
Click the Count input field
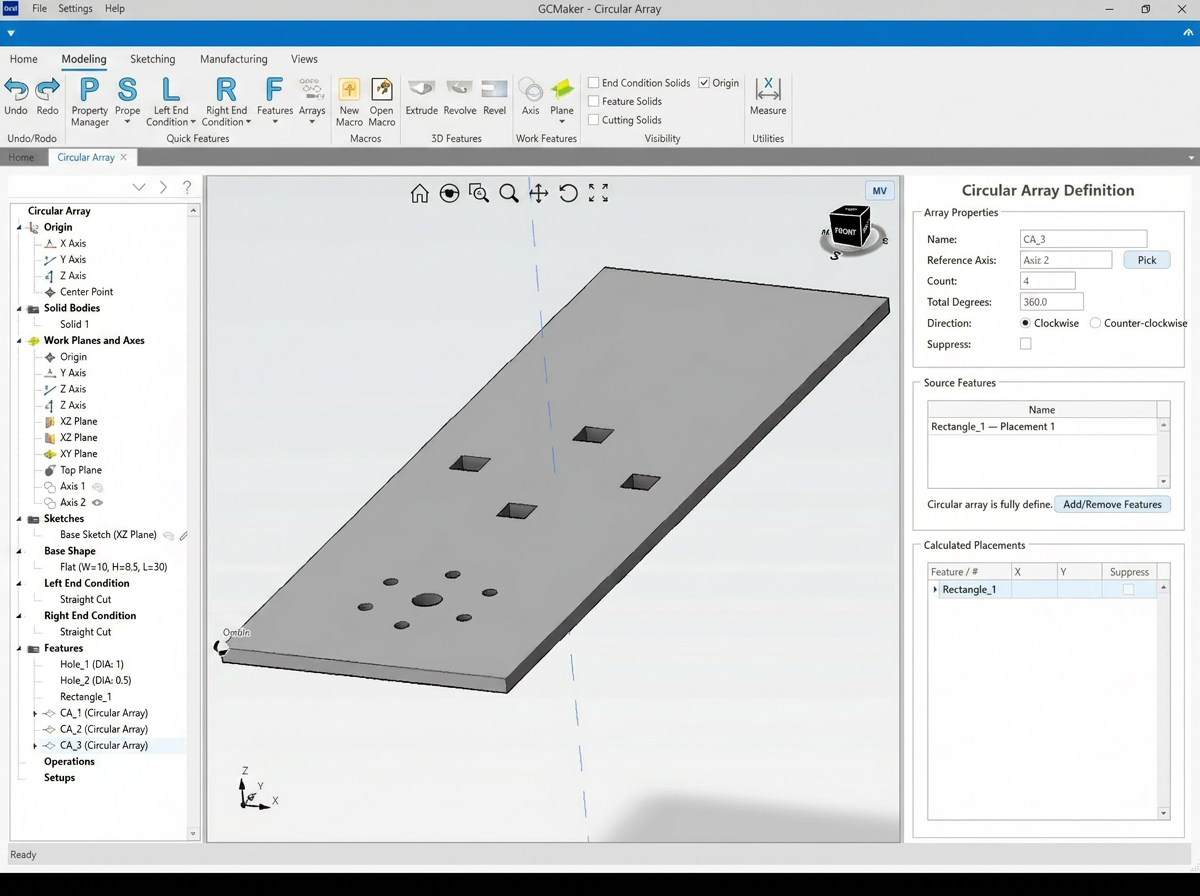1048,281
